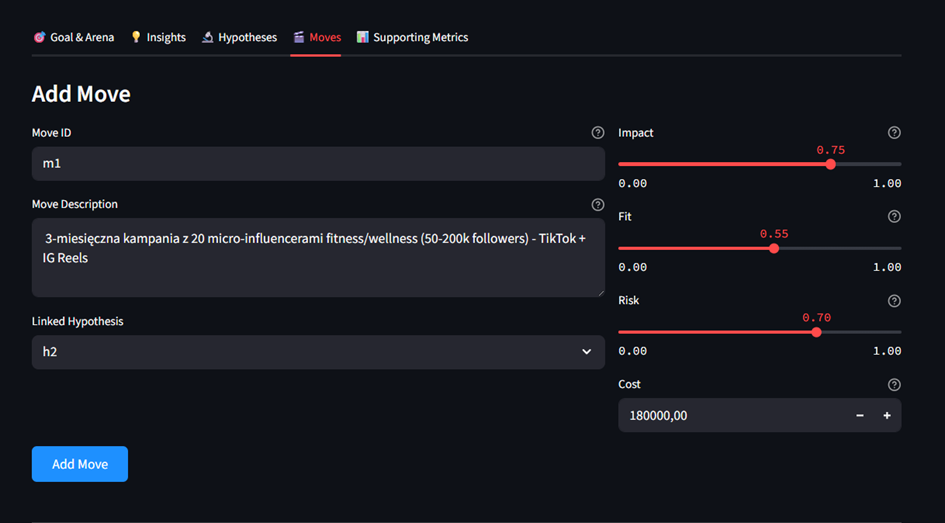Screen dimensions: 945x523
Task: Click the Risk slider handle at 0.70
Action: click(x=816, y=332)
